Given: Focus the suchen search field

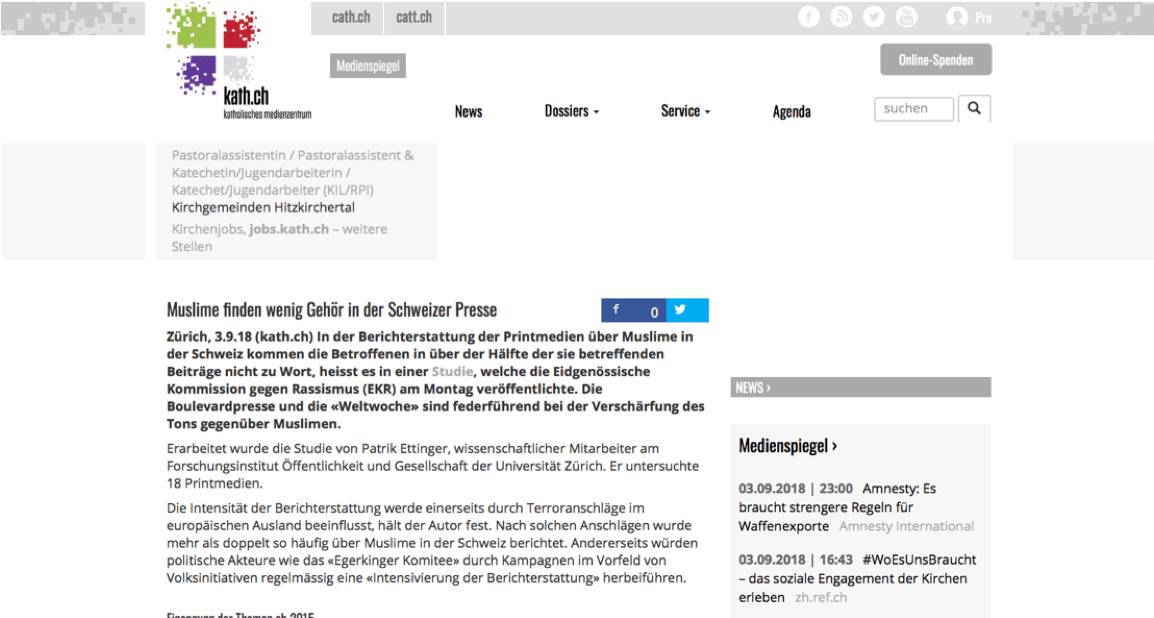Looking at the screenshot, I should pos(913,109).
